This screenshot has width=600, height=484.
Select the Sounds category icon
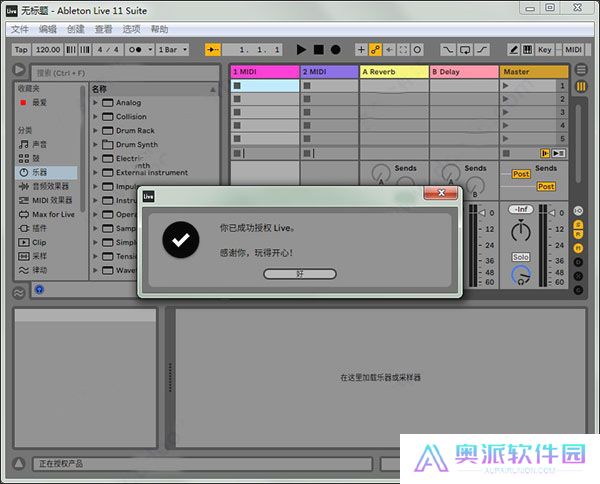coord(24,144)
